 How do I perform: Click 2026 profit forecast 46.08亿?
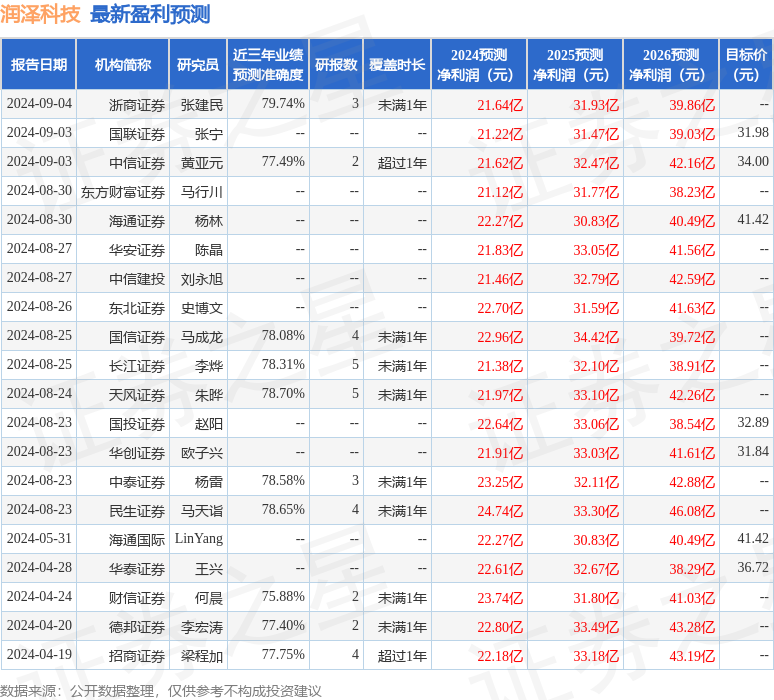(692, 511)
